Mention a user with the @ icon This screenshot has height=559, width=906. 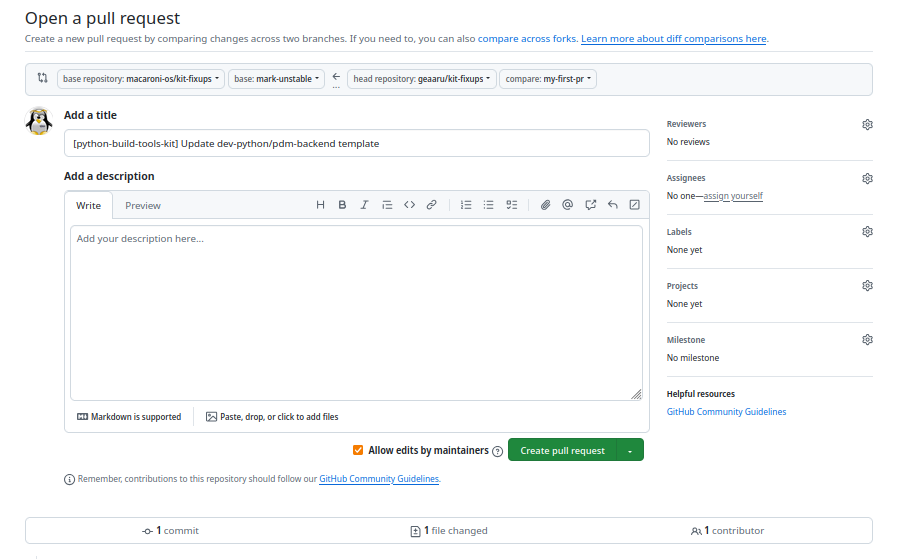[x=567, y=205]
